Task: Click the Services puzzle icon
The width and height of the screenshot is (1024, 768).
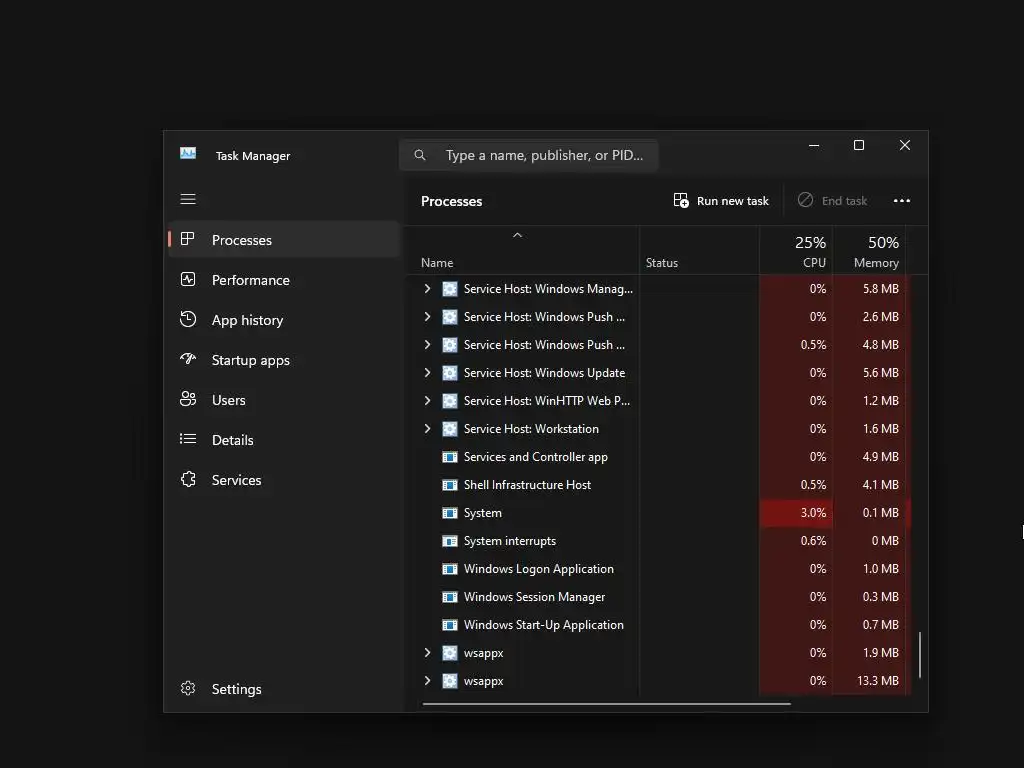Action: (x=188, y=479)
